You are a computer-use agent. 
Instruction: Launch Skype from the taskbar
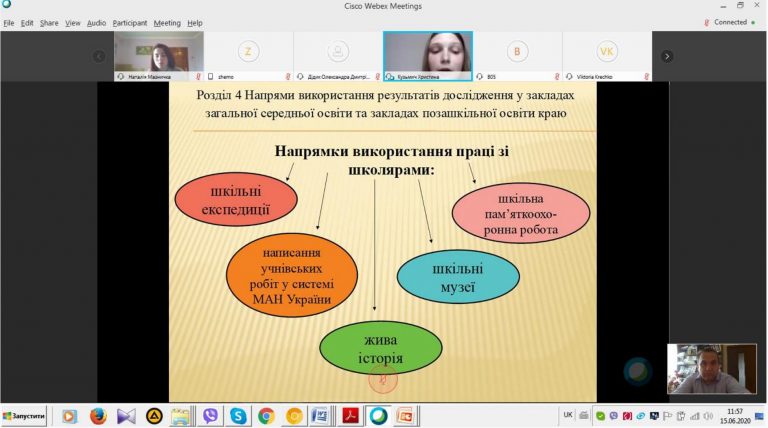point(238,416)
